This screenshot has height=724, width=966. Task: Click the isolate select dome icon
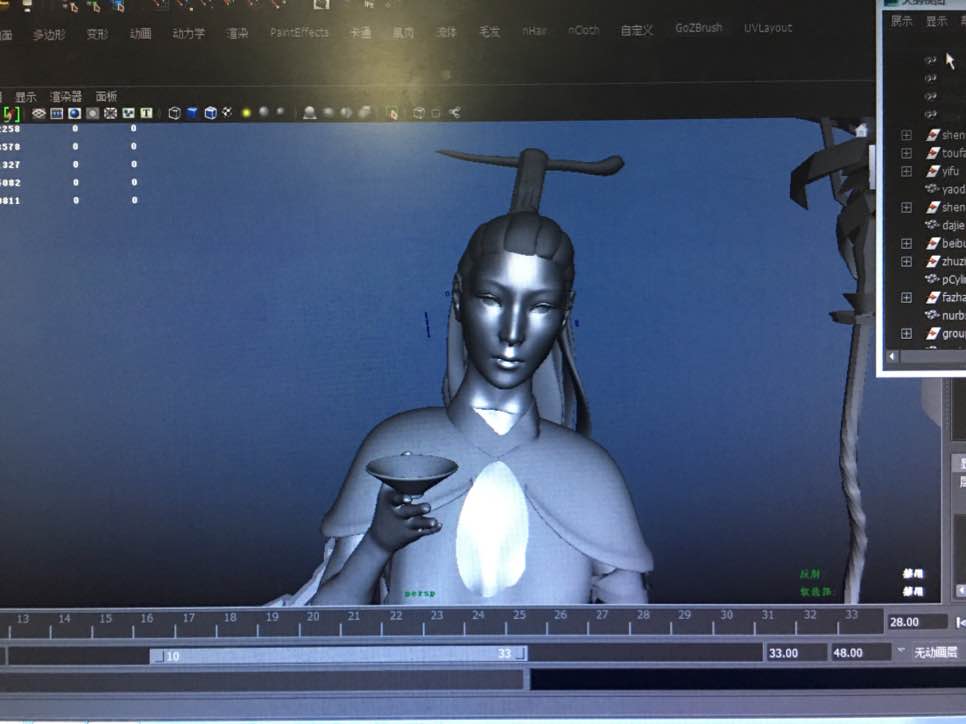(310, 113)
